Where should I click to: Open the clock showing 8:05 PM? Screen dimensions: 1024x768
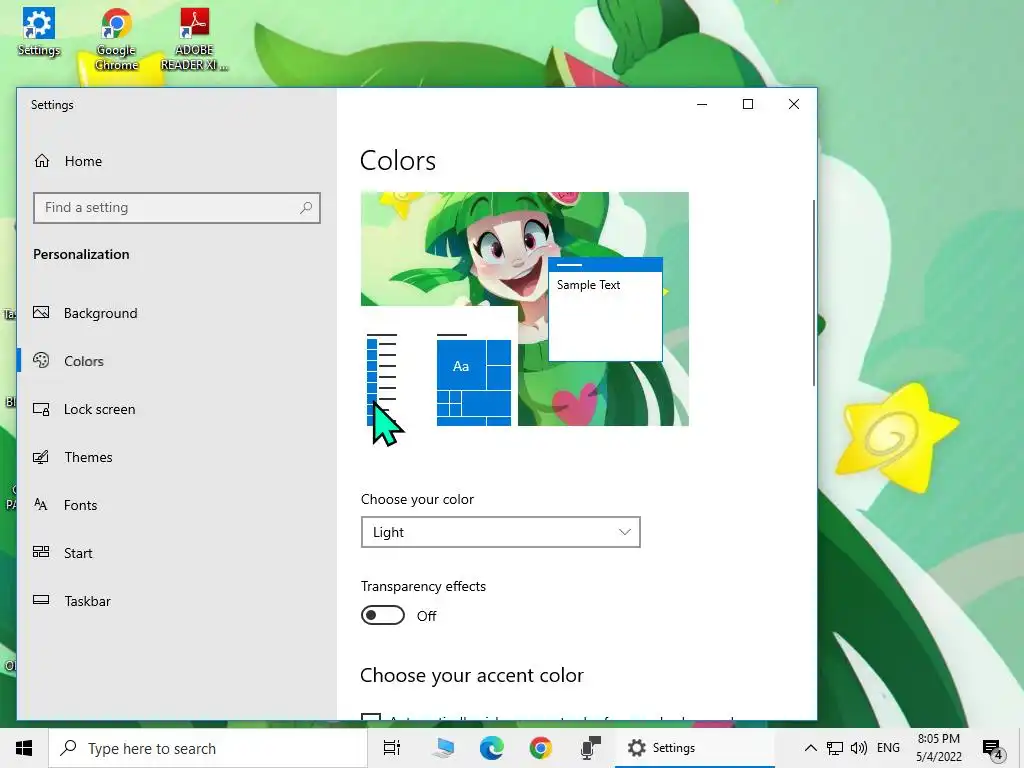pos(938,748)
